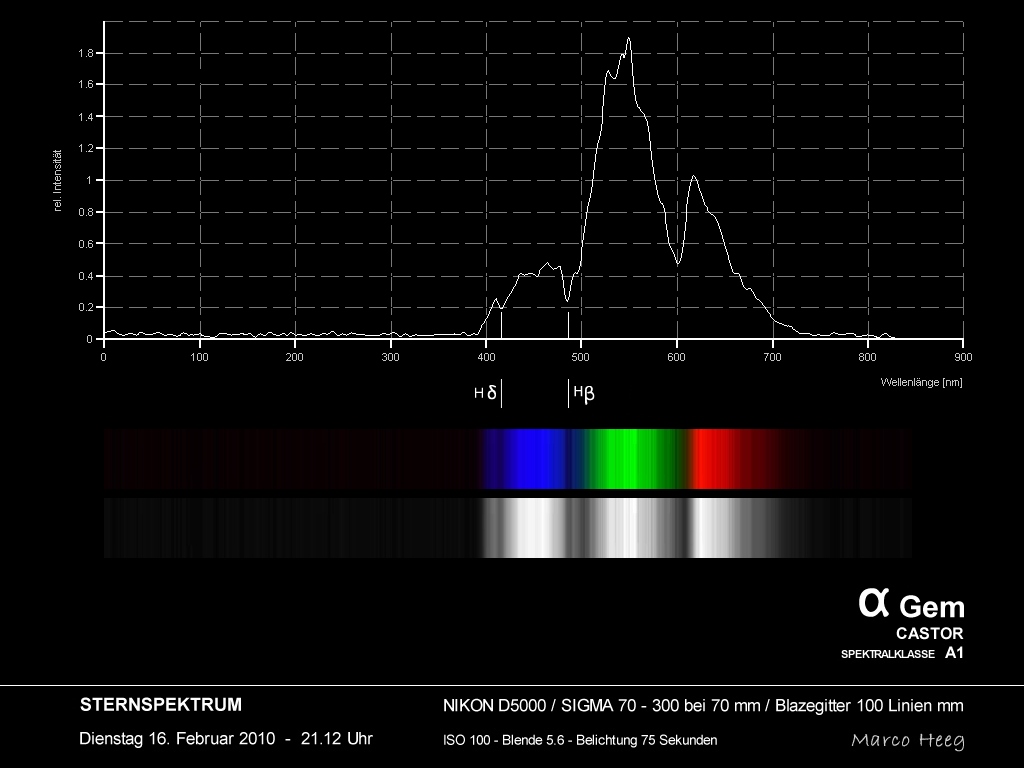The height and width of the screenshot is (768, 1024).
Task: Select the red band in the color spectrum
Action: click(x=715, y=459)
